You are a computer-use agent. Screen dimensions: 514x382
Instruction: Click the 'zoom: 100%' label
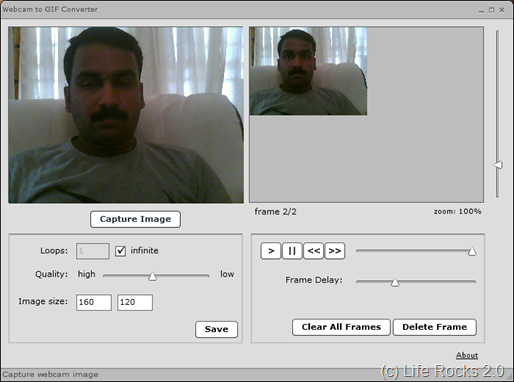click(457, 211)
